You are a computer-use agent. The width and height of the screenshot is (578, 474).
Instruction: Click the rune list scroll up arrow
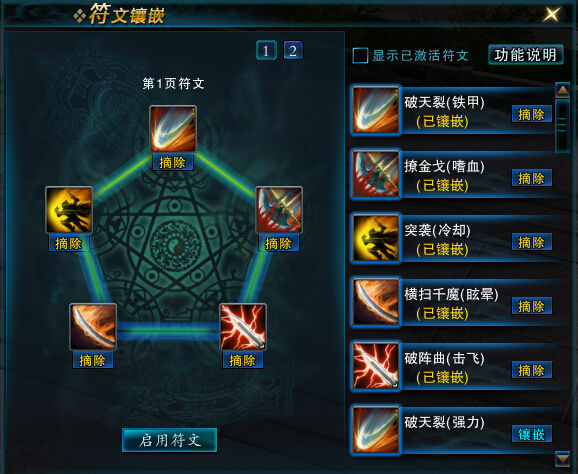coord(563,90)
